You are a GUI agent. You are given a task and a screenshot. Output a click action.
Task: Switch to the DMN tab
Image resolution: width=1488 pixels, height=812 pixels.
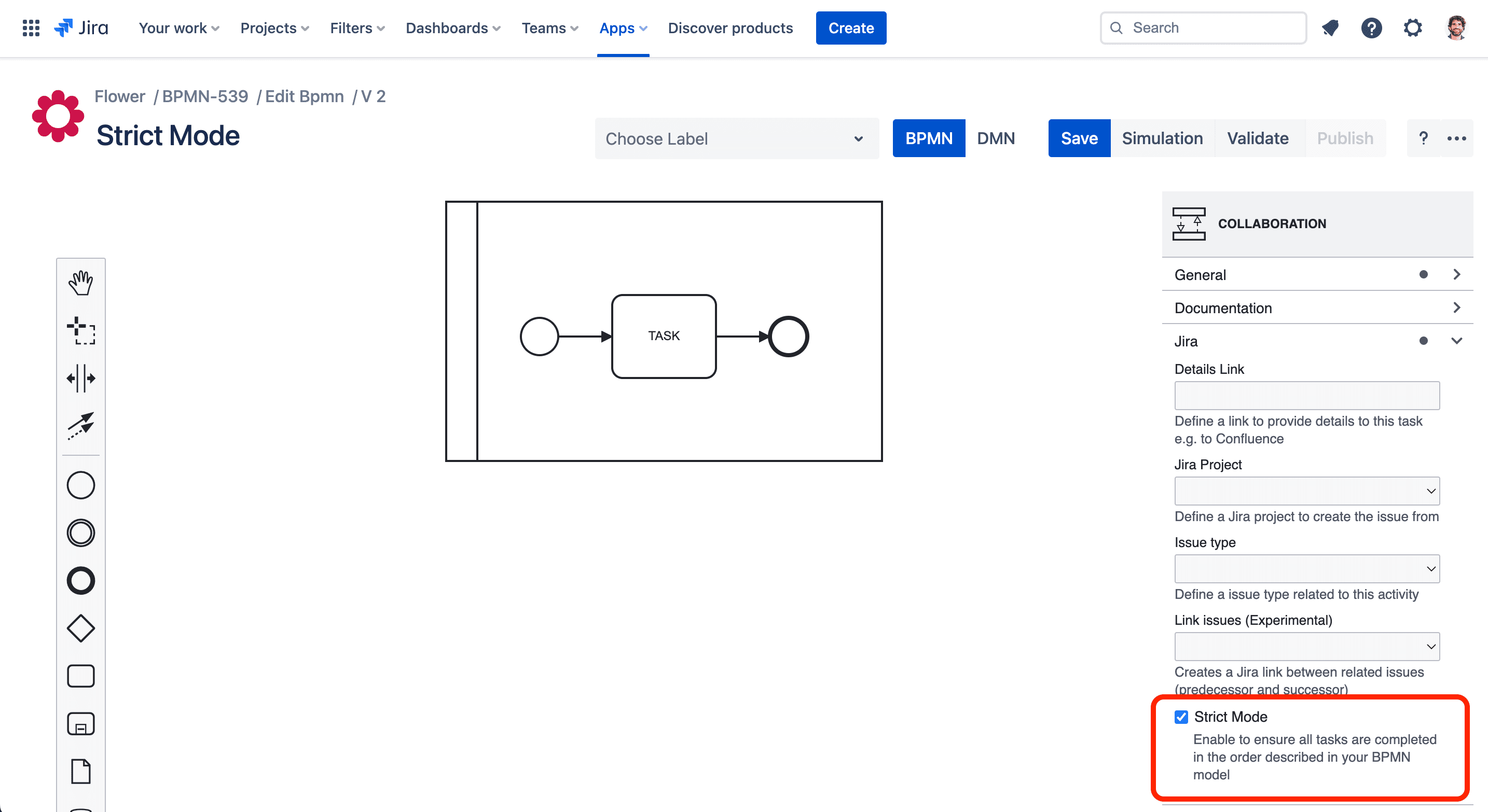[x=997, y=139]
